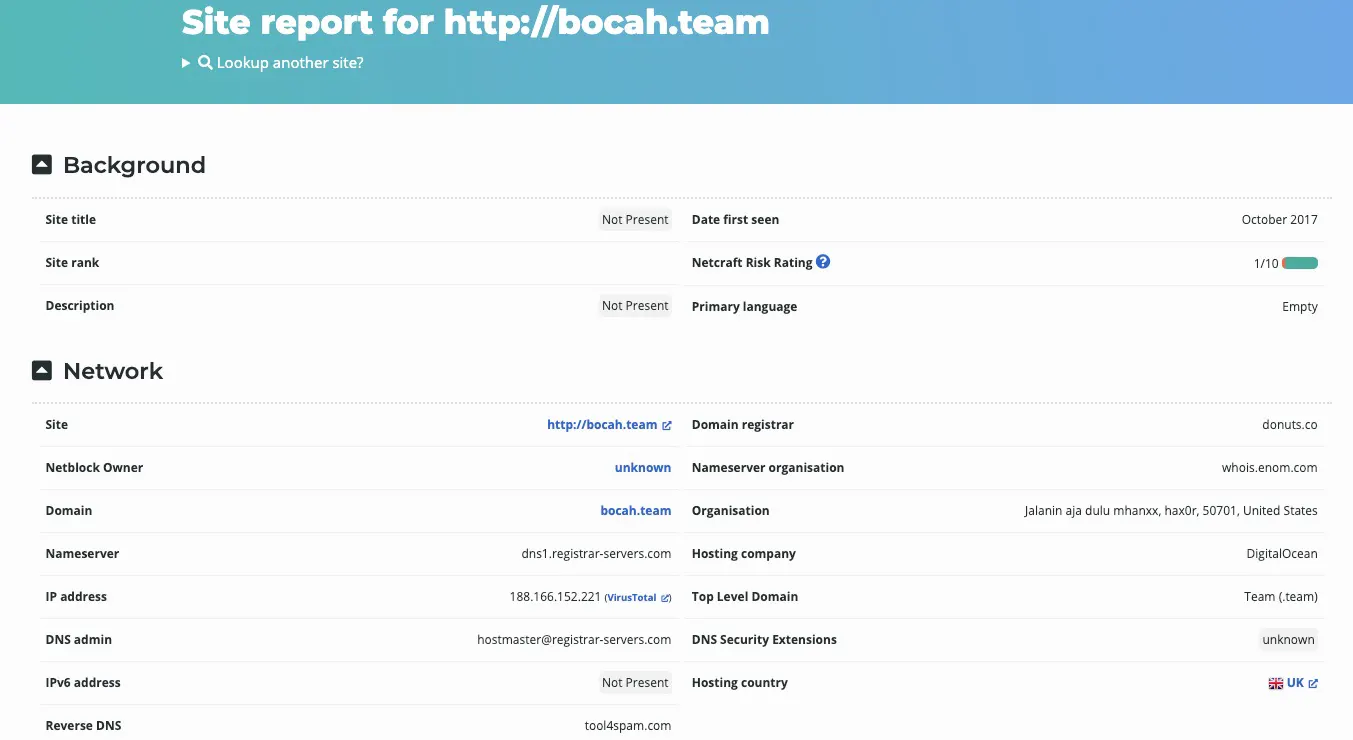The image size is (1353, 740).
Task: Click the Site report page heading
Action: click(x=474, y=21)
